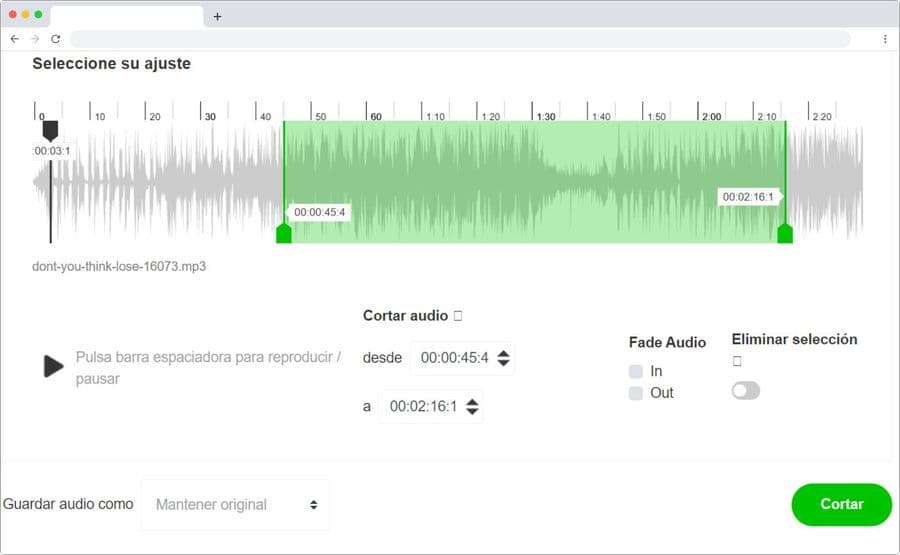Click the 1:30 mark on the timeline ruler
Viewport: 900px width, 555px height.
point(545,117)
